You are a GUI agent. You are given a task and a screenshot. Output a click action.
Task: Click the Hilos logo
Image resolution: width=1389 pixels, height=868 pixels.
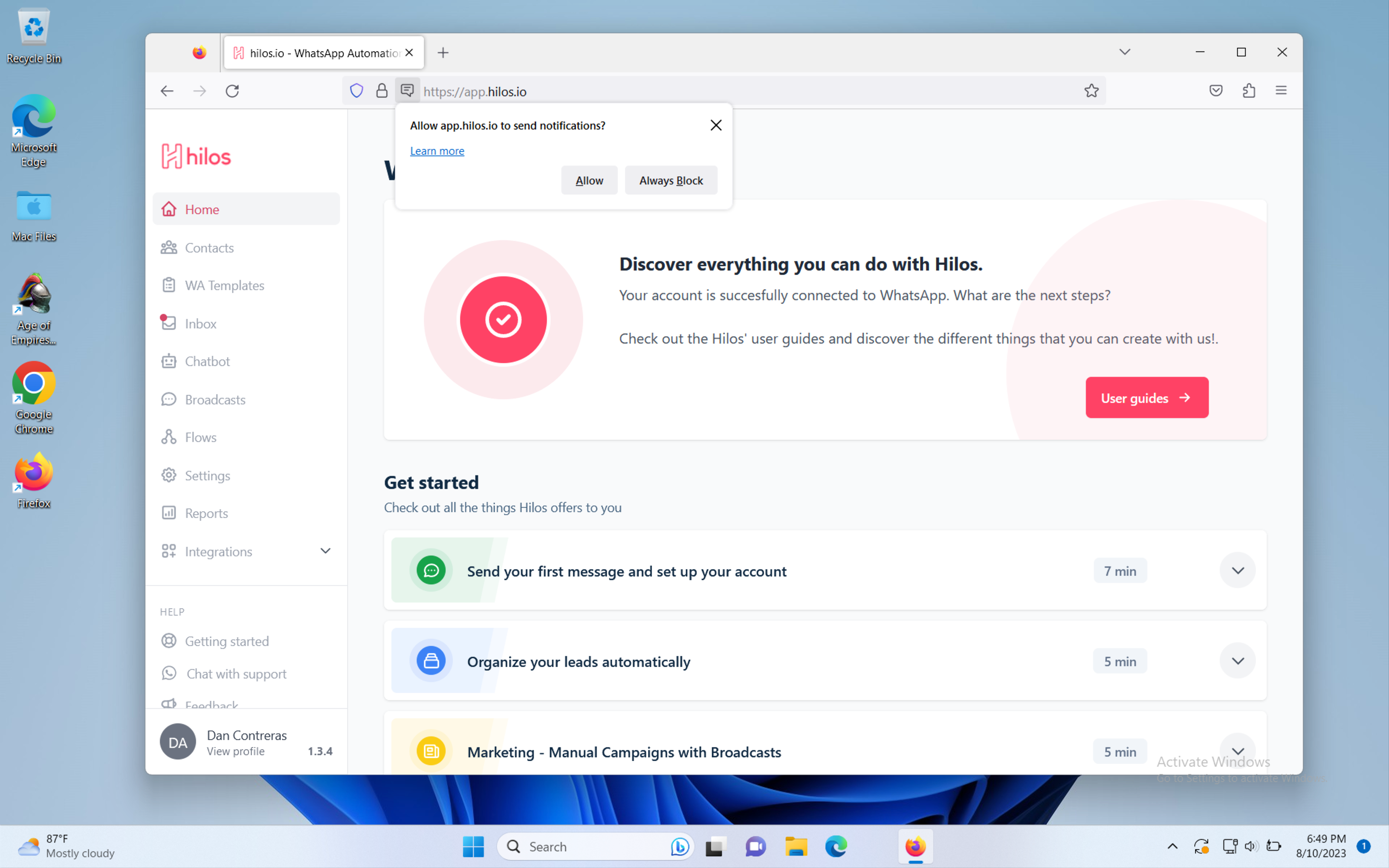point(195,156)
